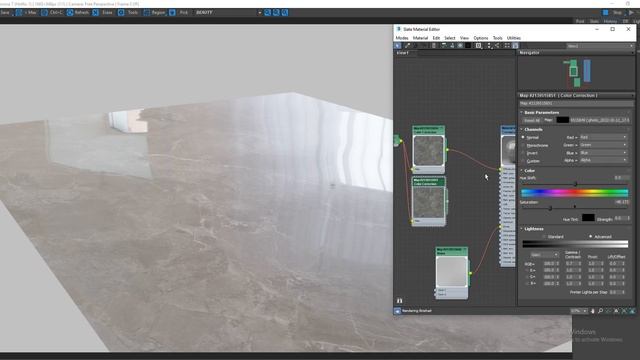The height and width of the screenshot is (360, 640).
Task: Click the pan hand icon in editor status bar
Action: tap(593, 311)
